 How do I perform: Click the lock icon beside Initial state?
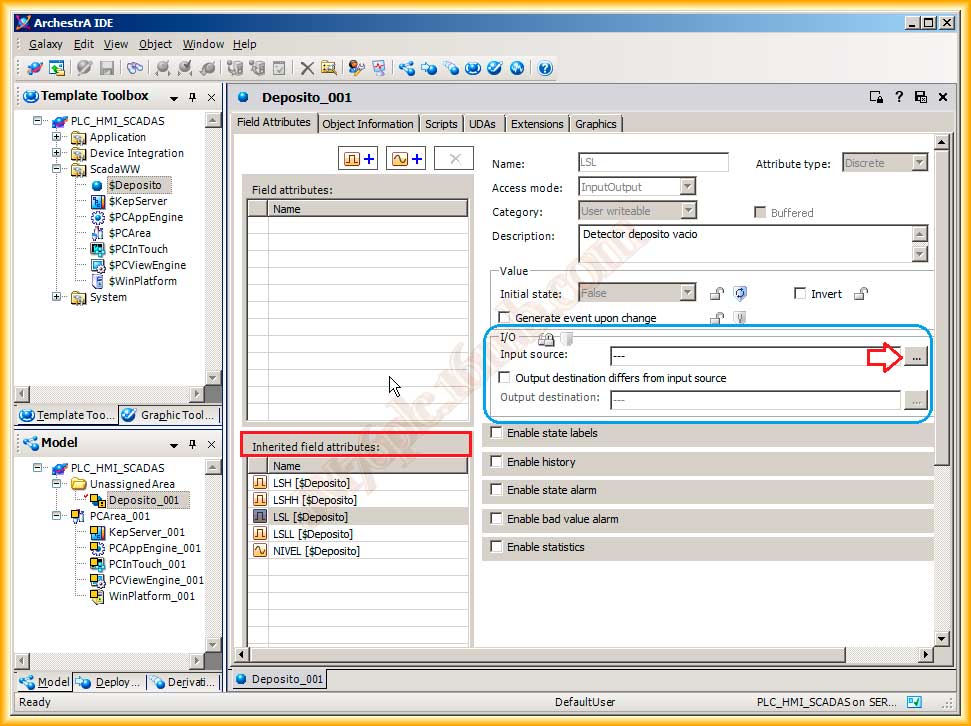tap(716, 294)
